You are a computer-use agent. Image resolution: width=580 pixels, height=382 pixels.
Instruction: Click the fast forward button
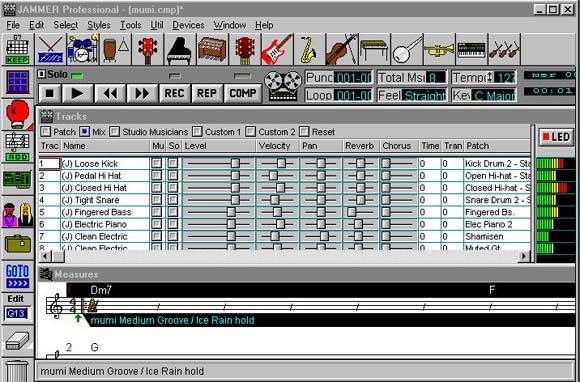[x=142, y=93]
